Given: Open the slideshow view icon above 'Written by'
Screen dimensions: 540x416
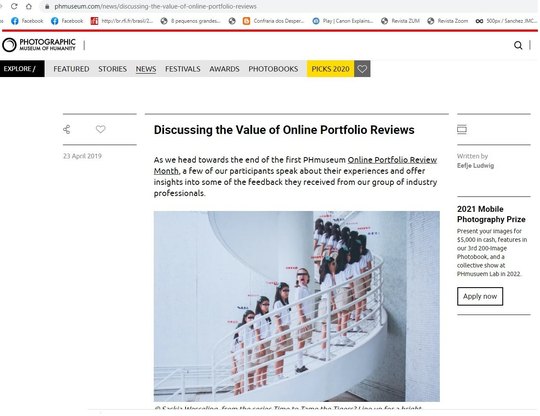Looking at the screenshot, I should [x=462, y=129].
